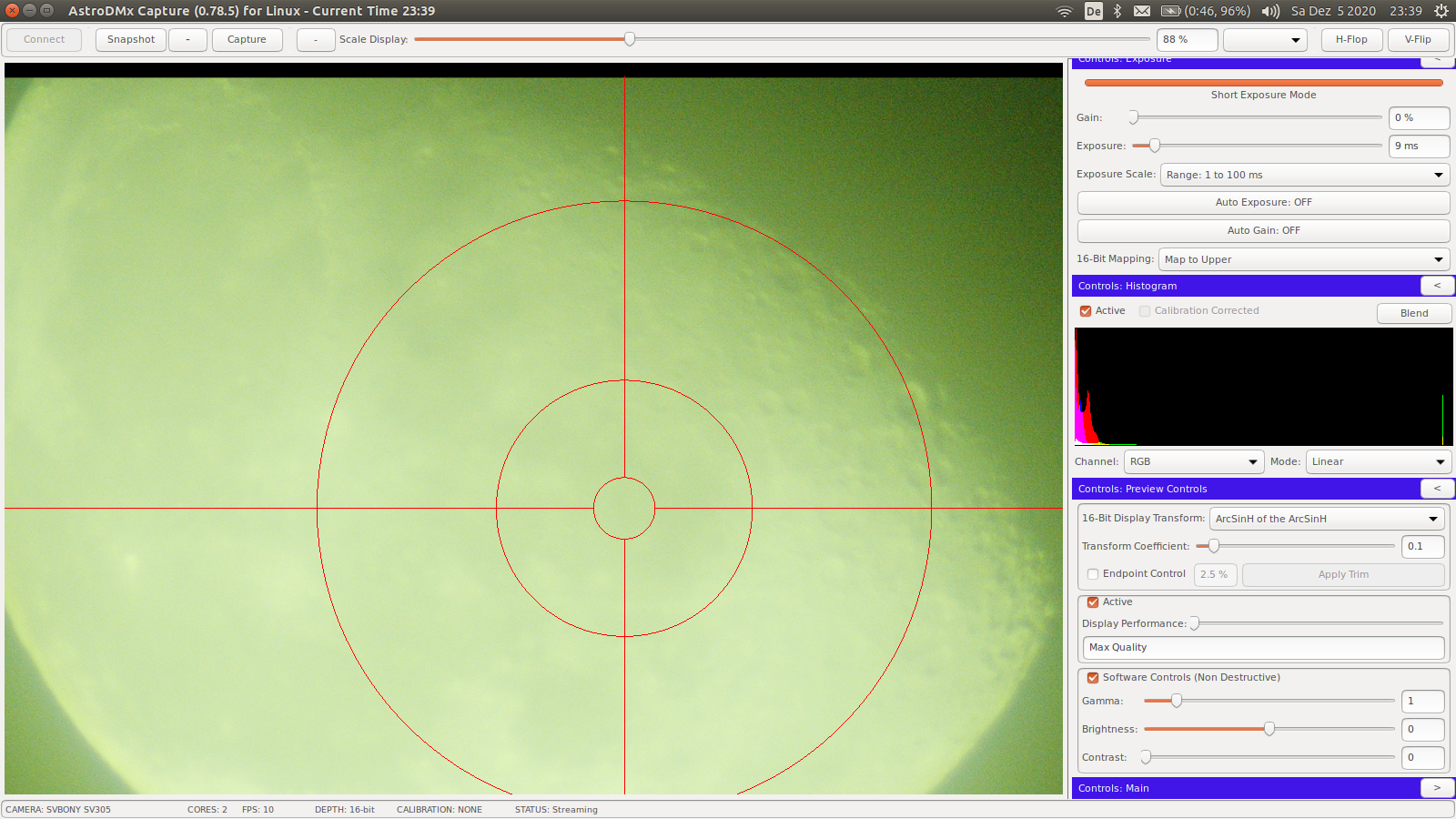The height and width of the screenshot is (819, 1456).
Task: Click the Brightness value field
Action: [x=1423, y=730]
